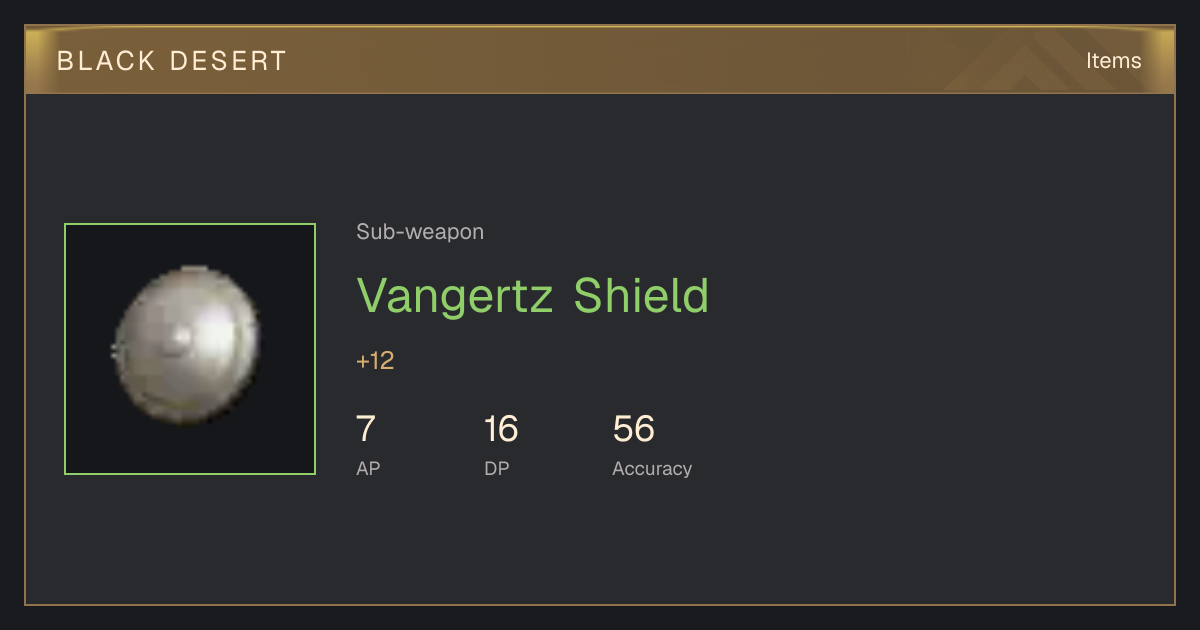Click the AP stat label
The width and height of the screenshot is (1200, 630).
pyautogui.click(x=368, y=468)
